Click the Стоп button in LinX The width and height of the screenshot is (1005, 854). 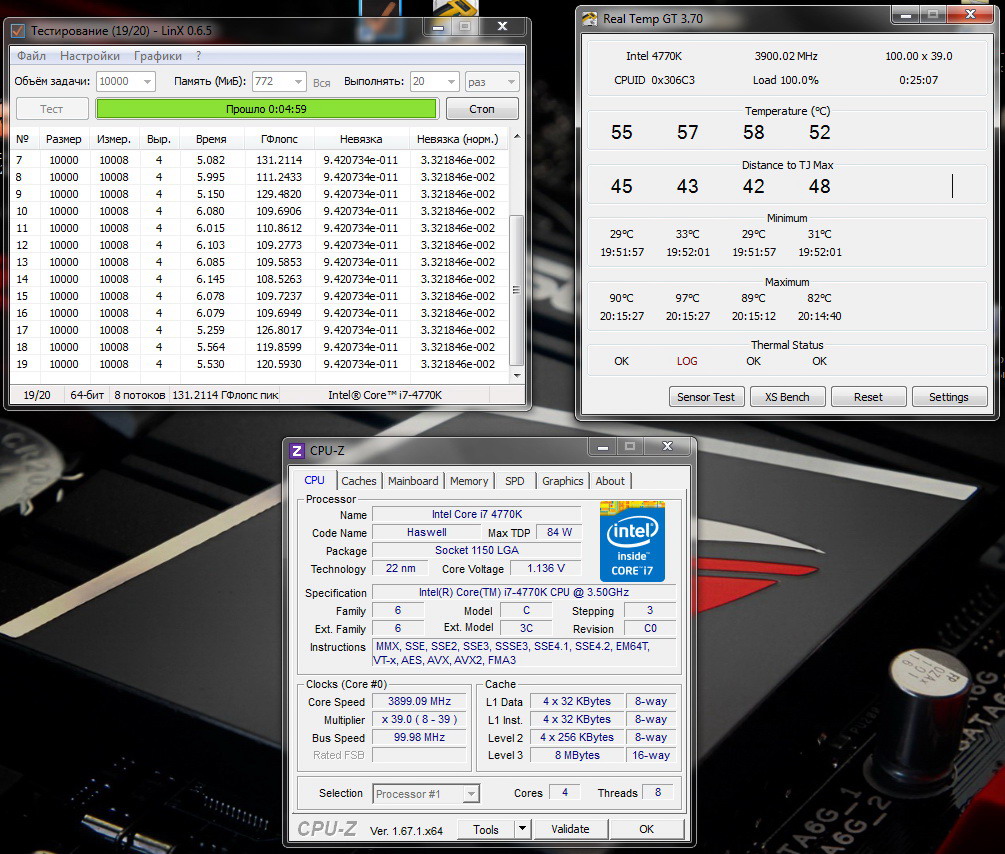pyautogui.click(x=482, y=109)
